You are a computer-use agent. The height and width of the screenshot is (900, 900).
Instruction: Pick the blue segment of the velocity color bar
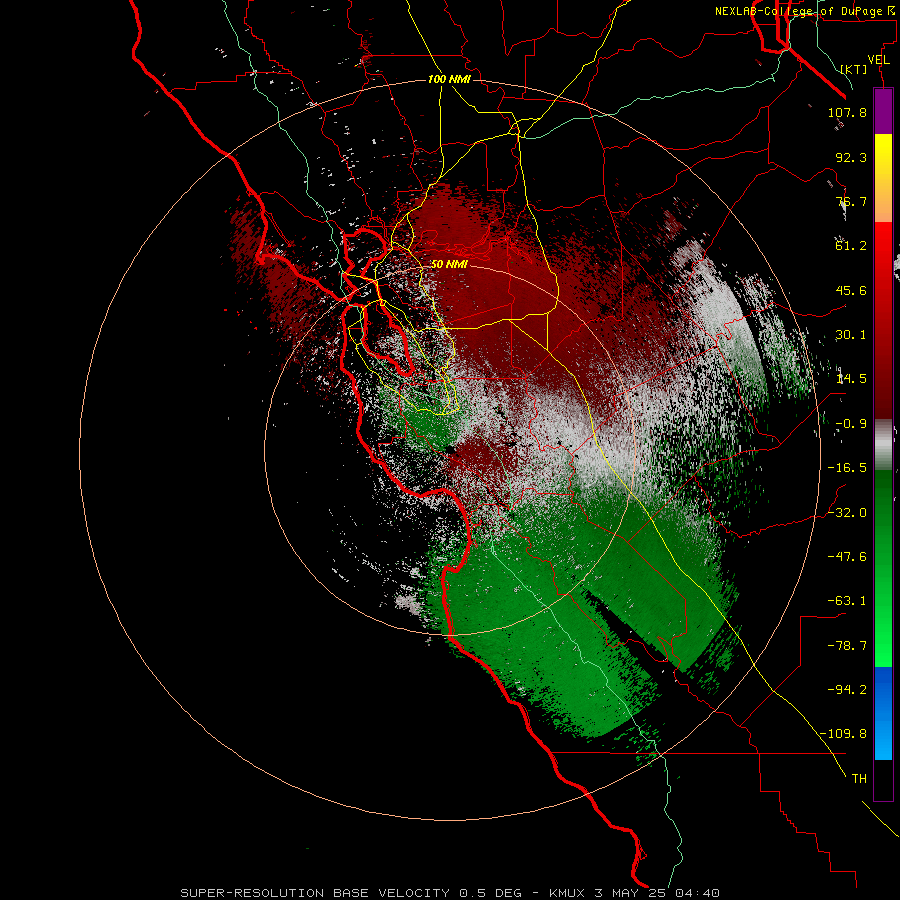point(883,713)
